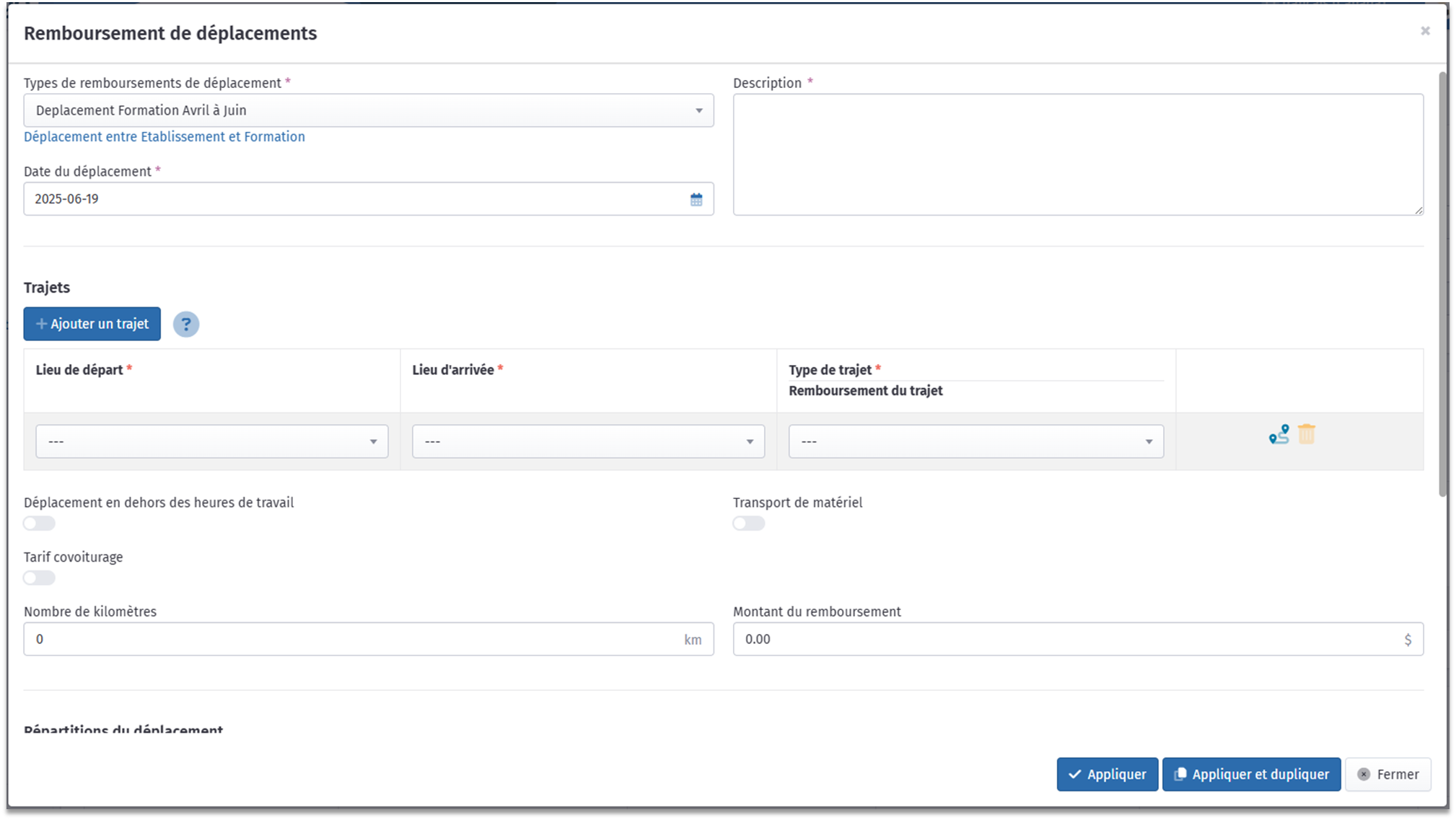Enable the Transport de matériel switch
1456x820 pixels.
point(748,524)
